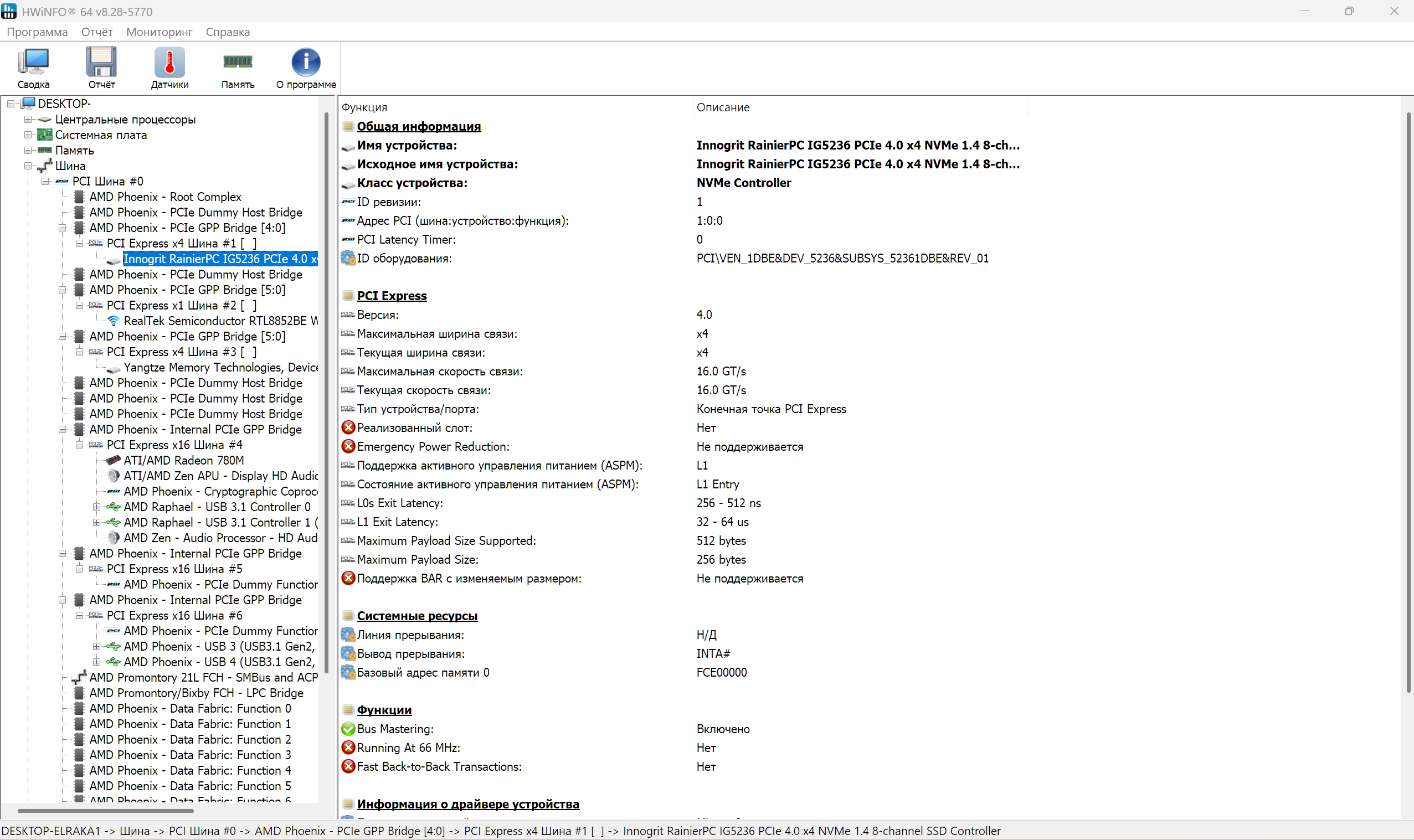Open the Сводка summary toolbar icon
This screenshot has width=1414, height=840.
(x=33, y=68)
